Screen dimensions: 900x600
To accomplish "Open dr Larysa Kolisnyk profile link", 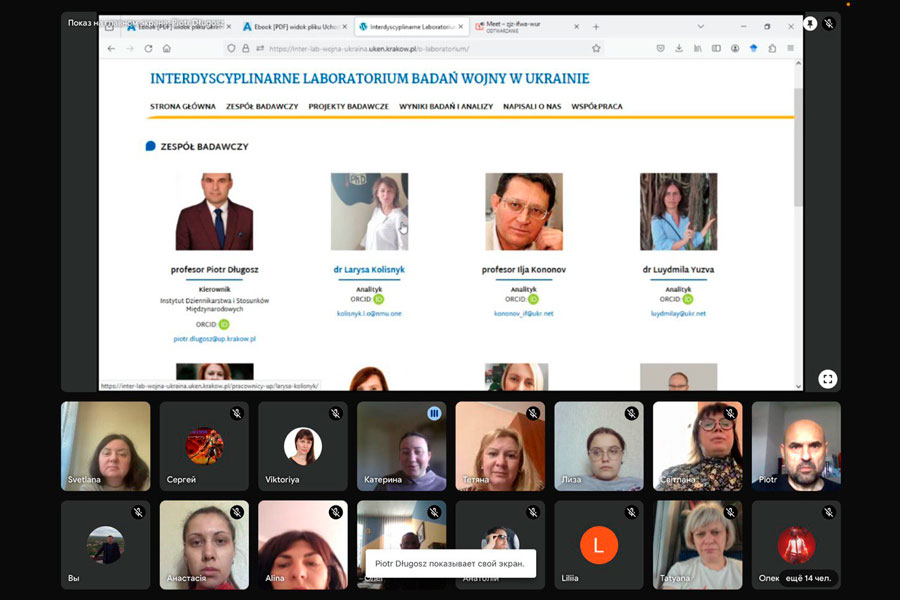I will tap(369, 269).
